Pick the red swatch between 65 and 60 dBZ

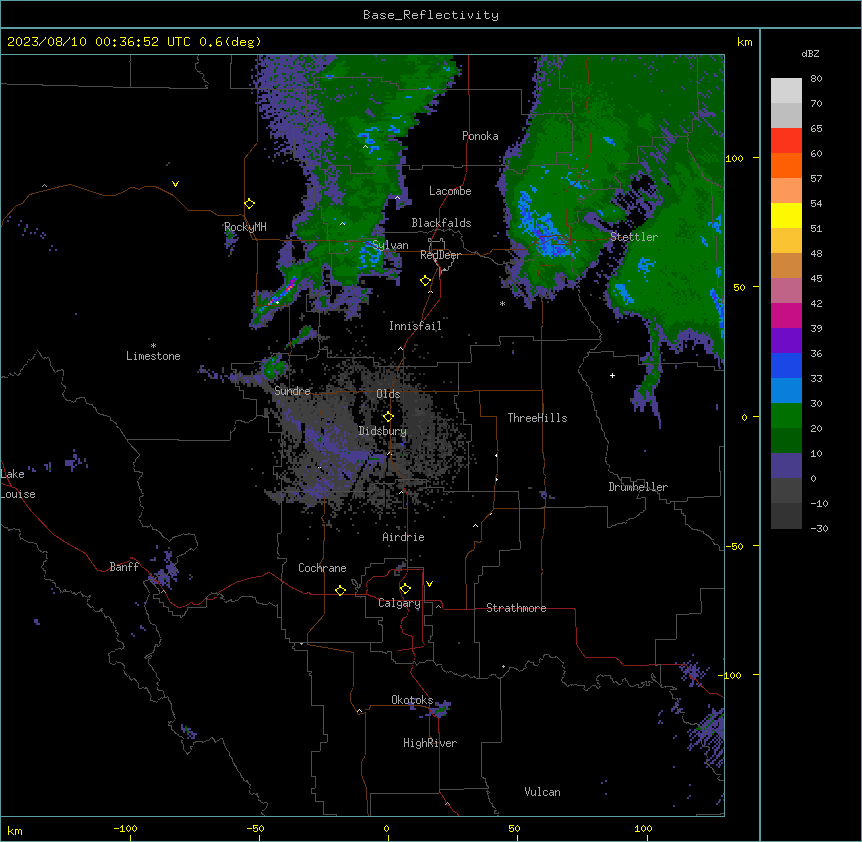pyautogui.click(x=786, y=141)
